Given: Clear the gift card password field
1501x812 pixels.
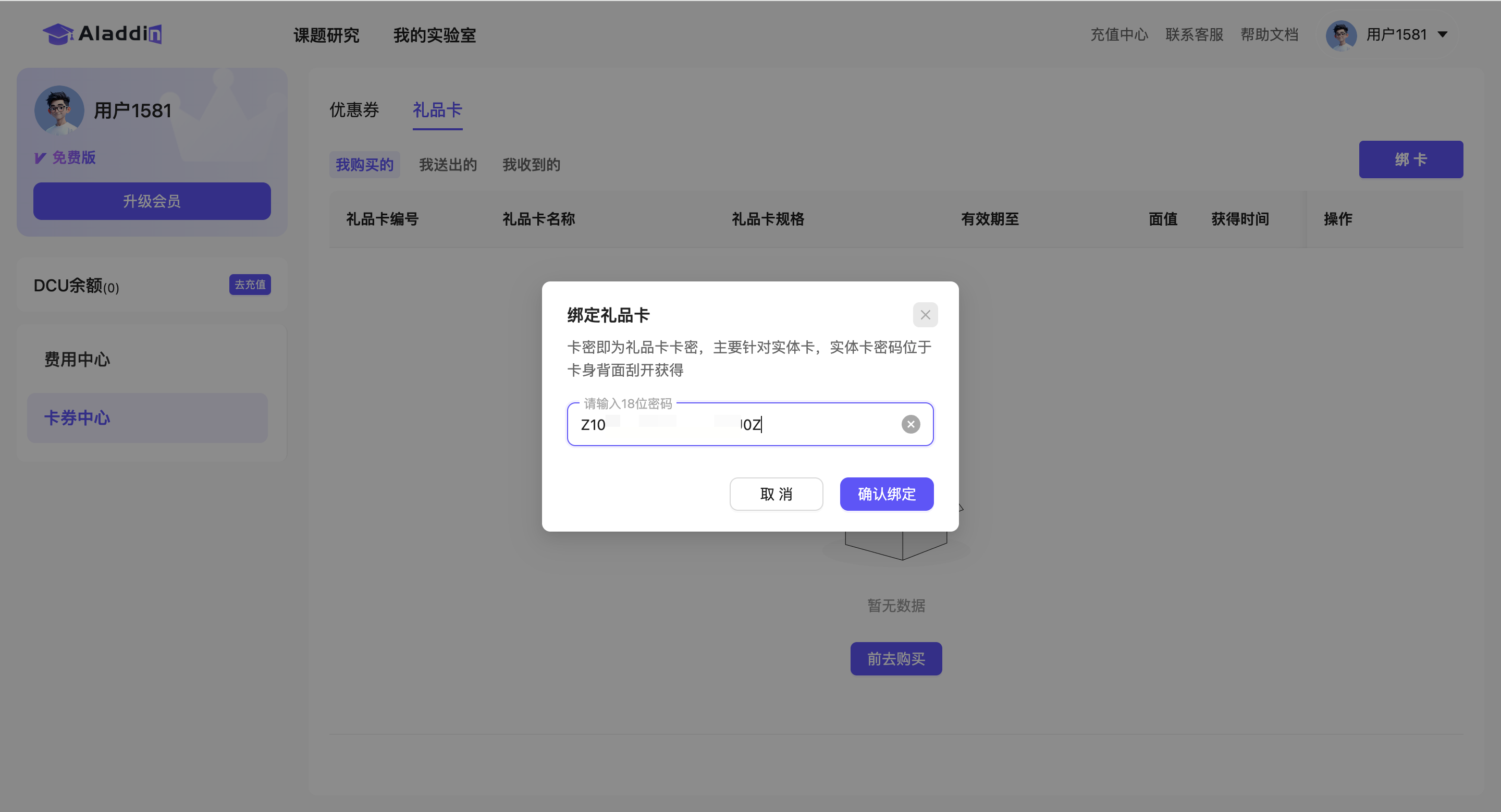Looking at the screenshot, I should (910, 424).
